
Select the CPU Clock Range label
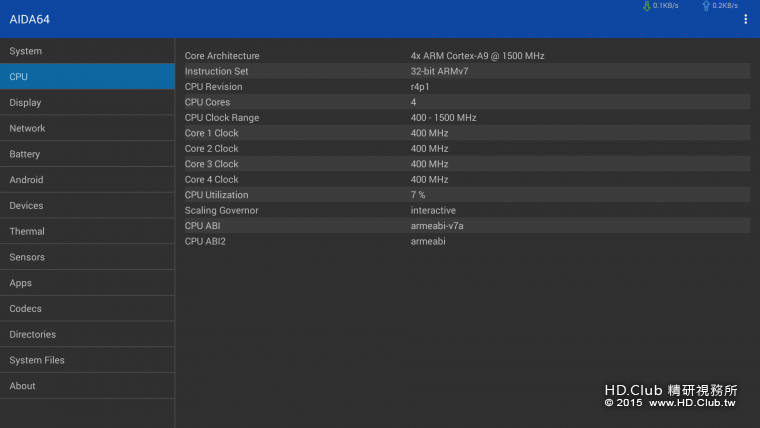tap(222, 118)
